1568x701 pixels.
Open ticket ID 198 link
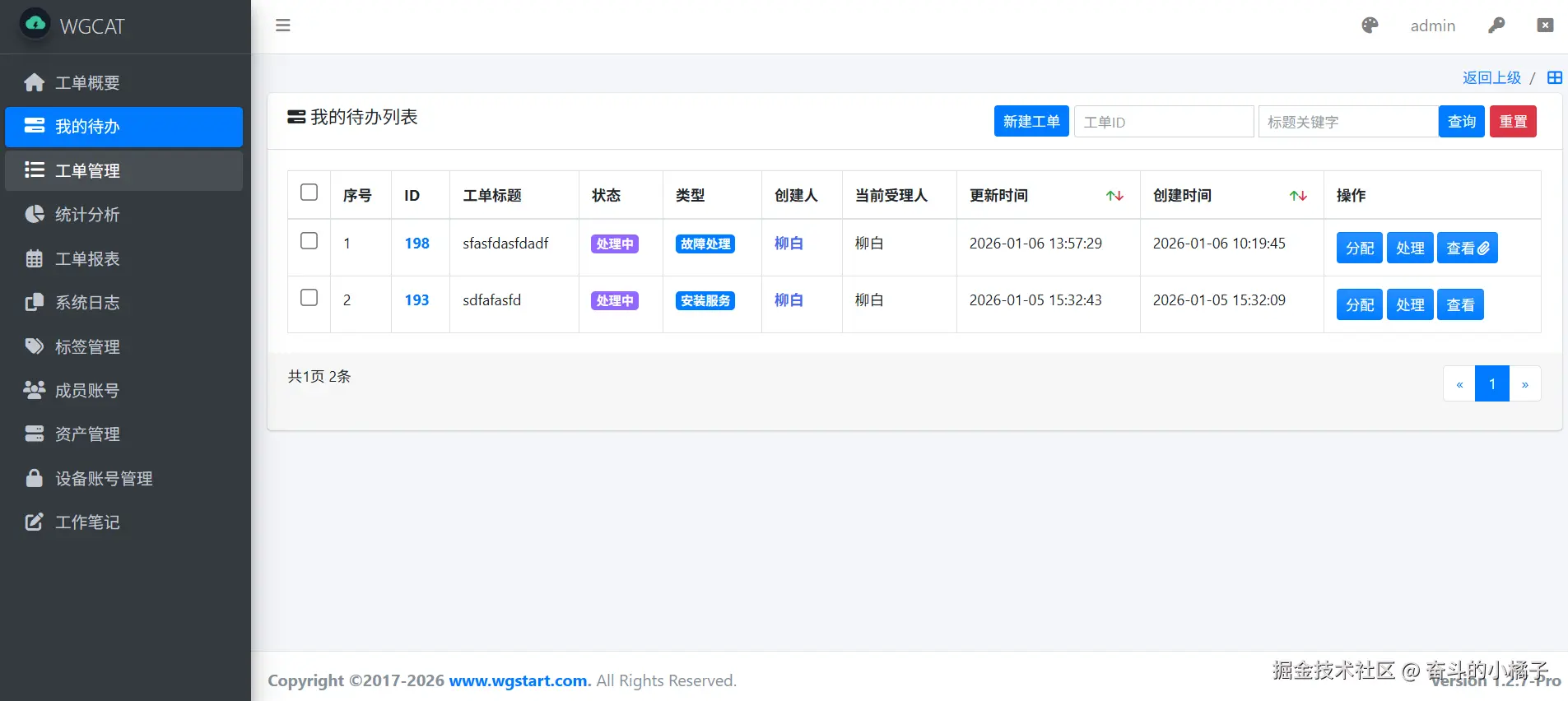click(x=416, y=244)
